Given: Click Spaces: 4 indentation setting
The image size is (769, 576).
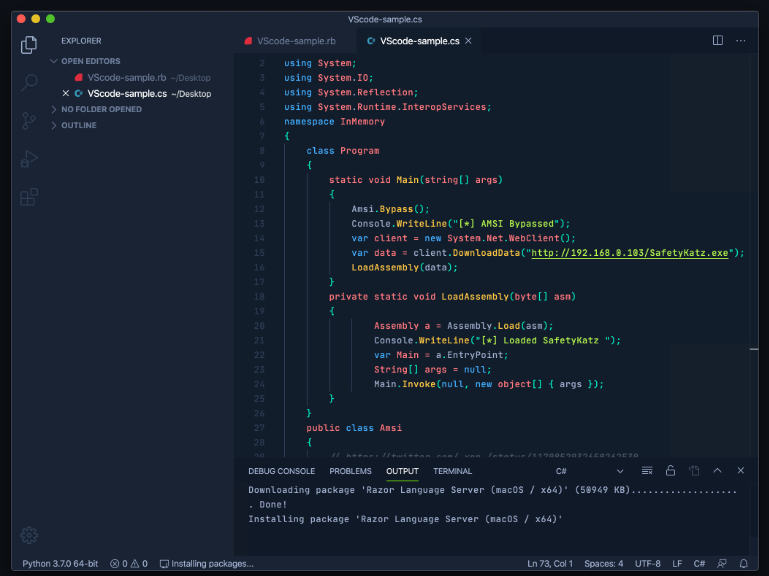Looking at the screenshot, I should tap(603, 564).
